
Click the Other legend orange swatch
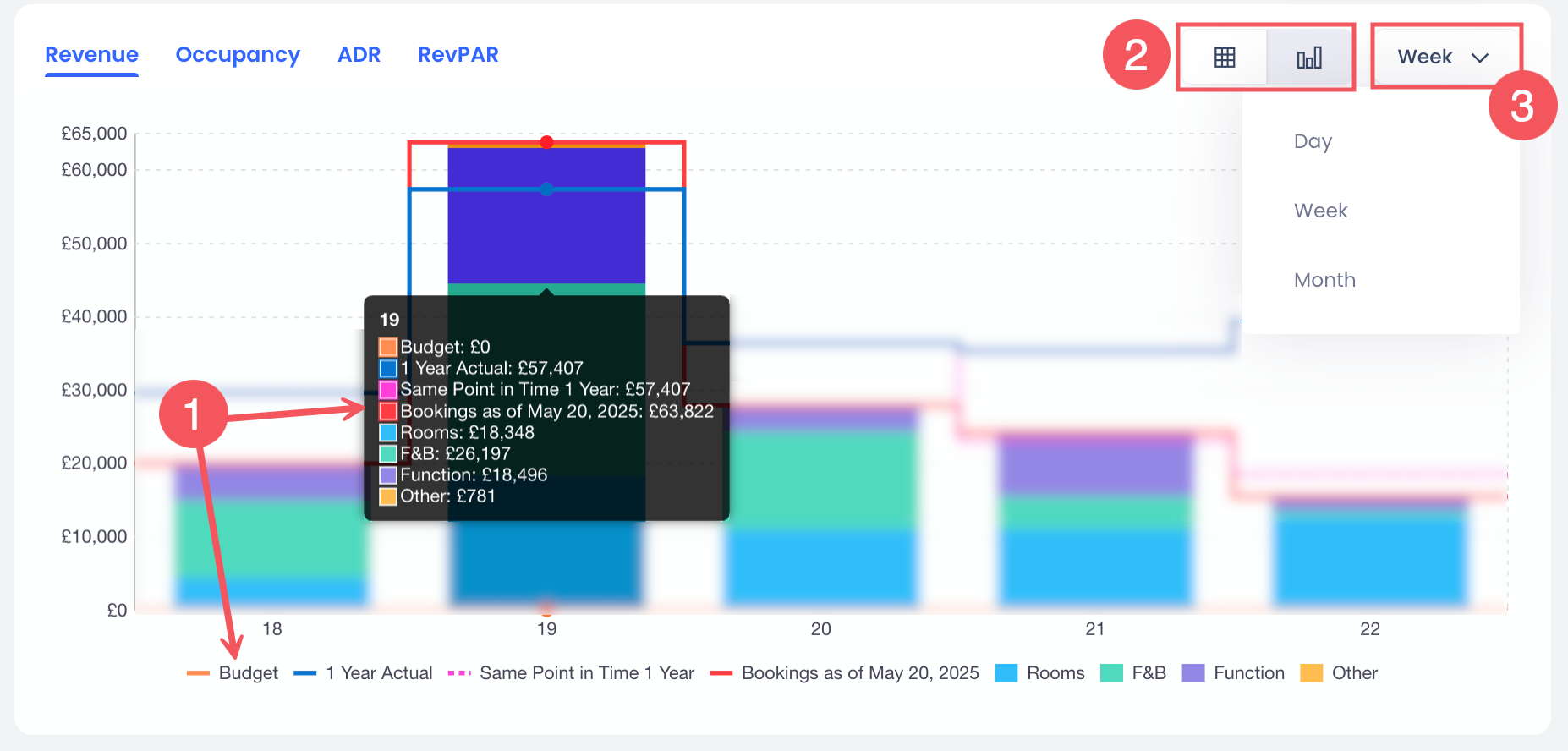[1311, 673]
